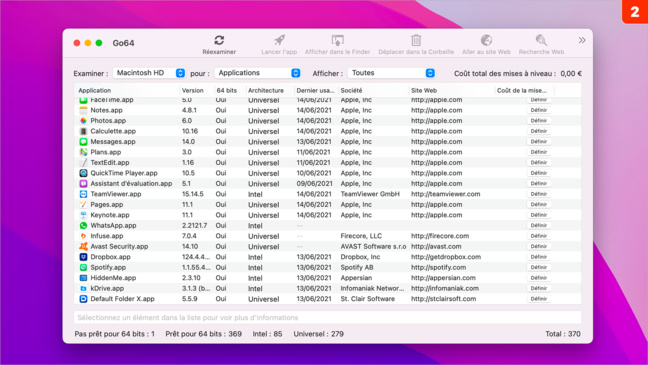Click 'Intel : 85' status text
Viewport: 648px width, 365px height.
point(267,334)
